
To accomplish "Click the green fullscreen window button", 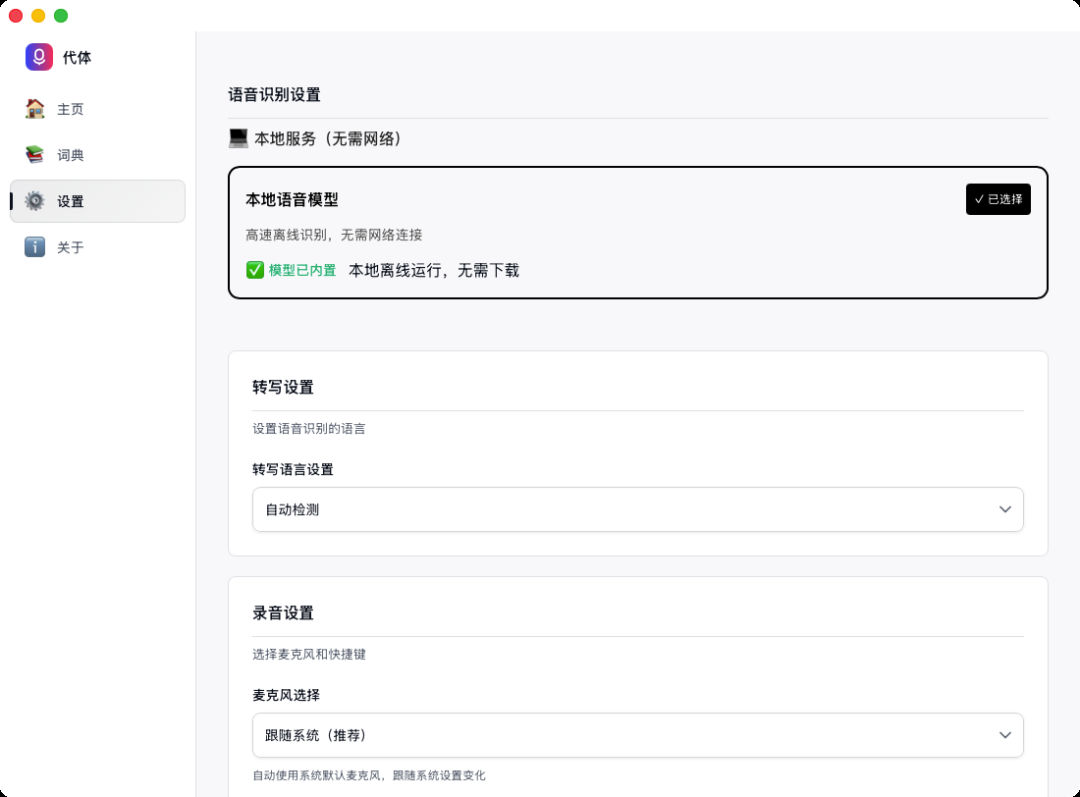I will [x=61, y=15].
